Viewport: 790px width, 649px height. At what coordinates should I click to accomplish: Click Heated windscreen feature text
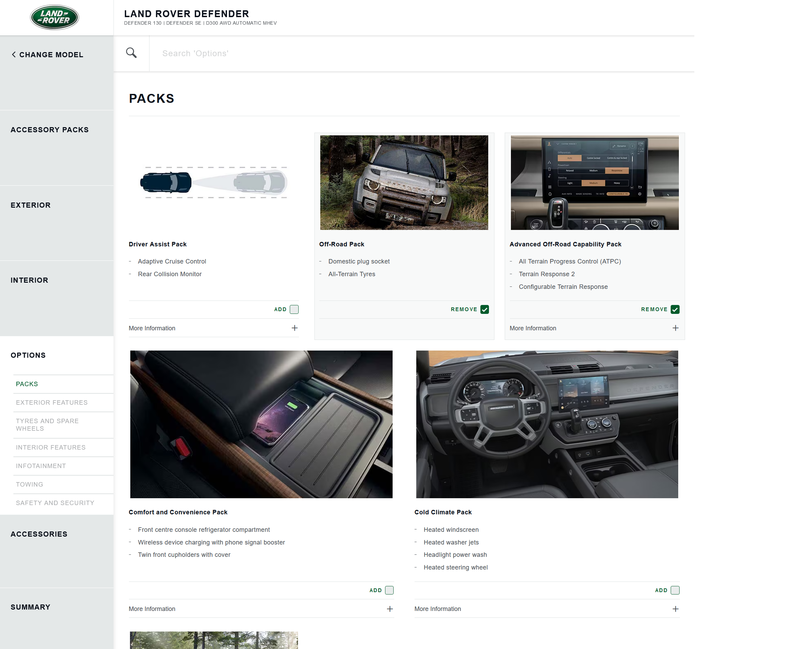[451, 530]
